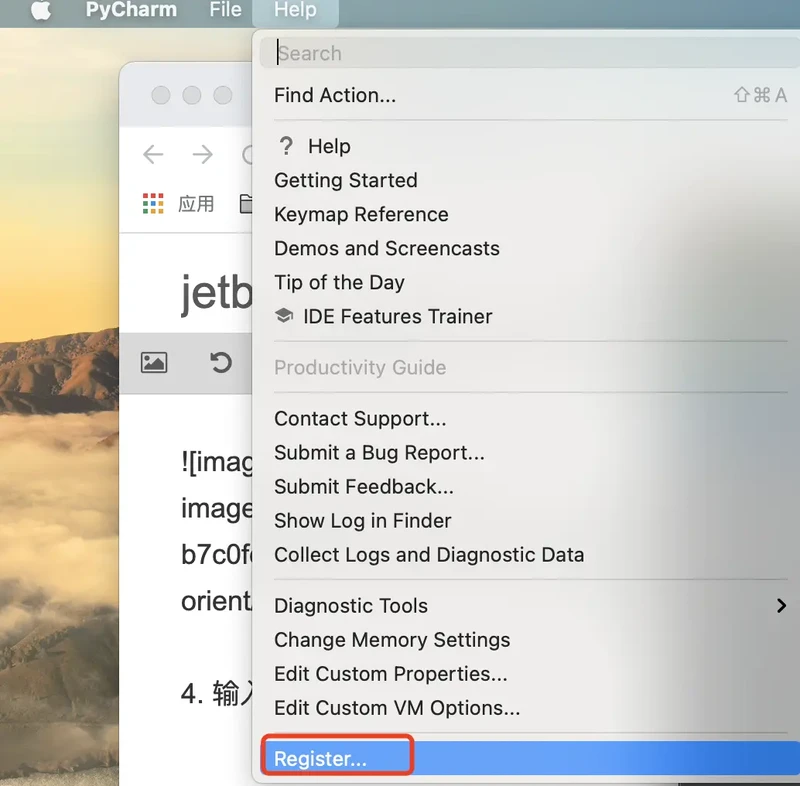Screen dimensions: 800x786
Task: Open the apps grid in bookmarks bar
Action: [x=153, y=204]
